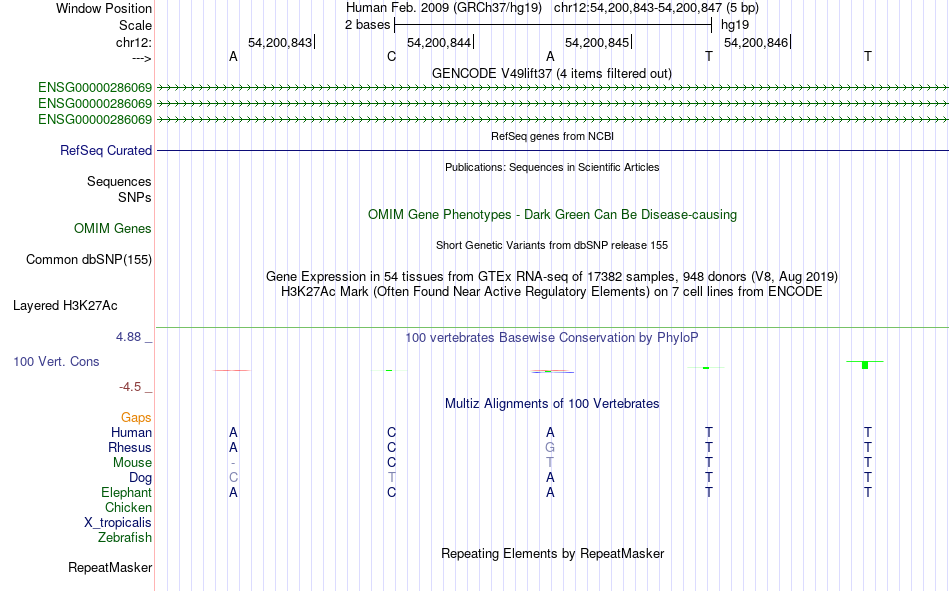This screenshot has width=950, height=591.
Task: Click the tall green PhyloP bar at last base
Action: tap(865, 365)
